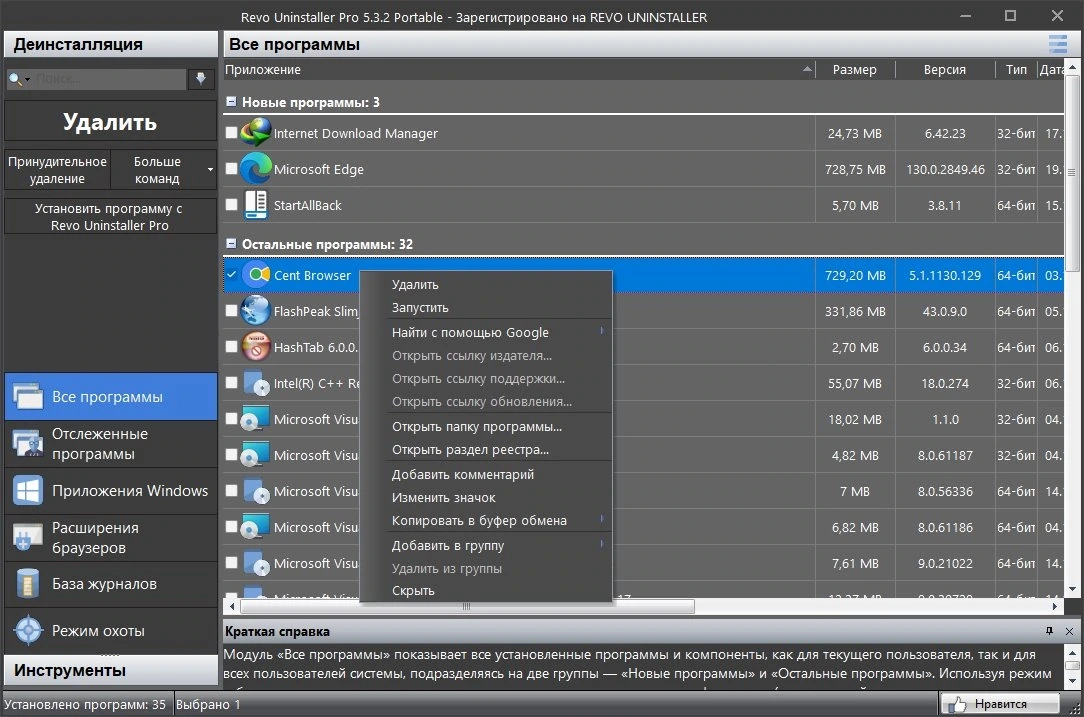Check the StartAllBack checkbox

(x=232, y=204)
